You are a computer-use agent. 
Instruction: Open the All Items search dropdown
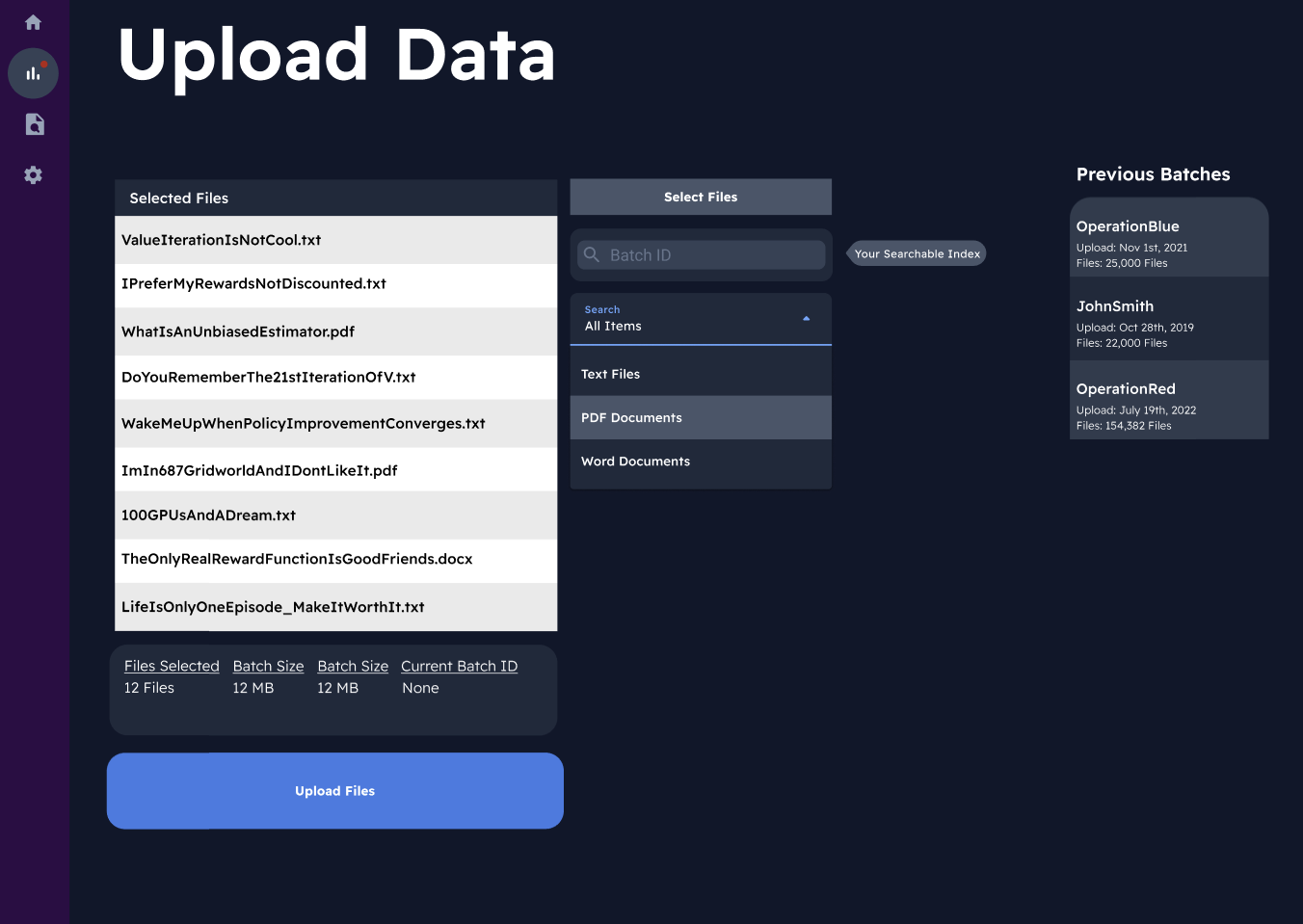pyautogui.click(x=701, y=319)
